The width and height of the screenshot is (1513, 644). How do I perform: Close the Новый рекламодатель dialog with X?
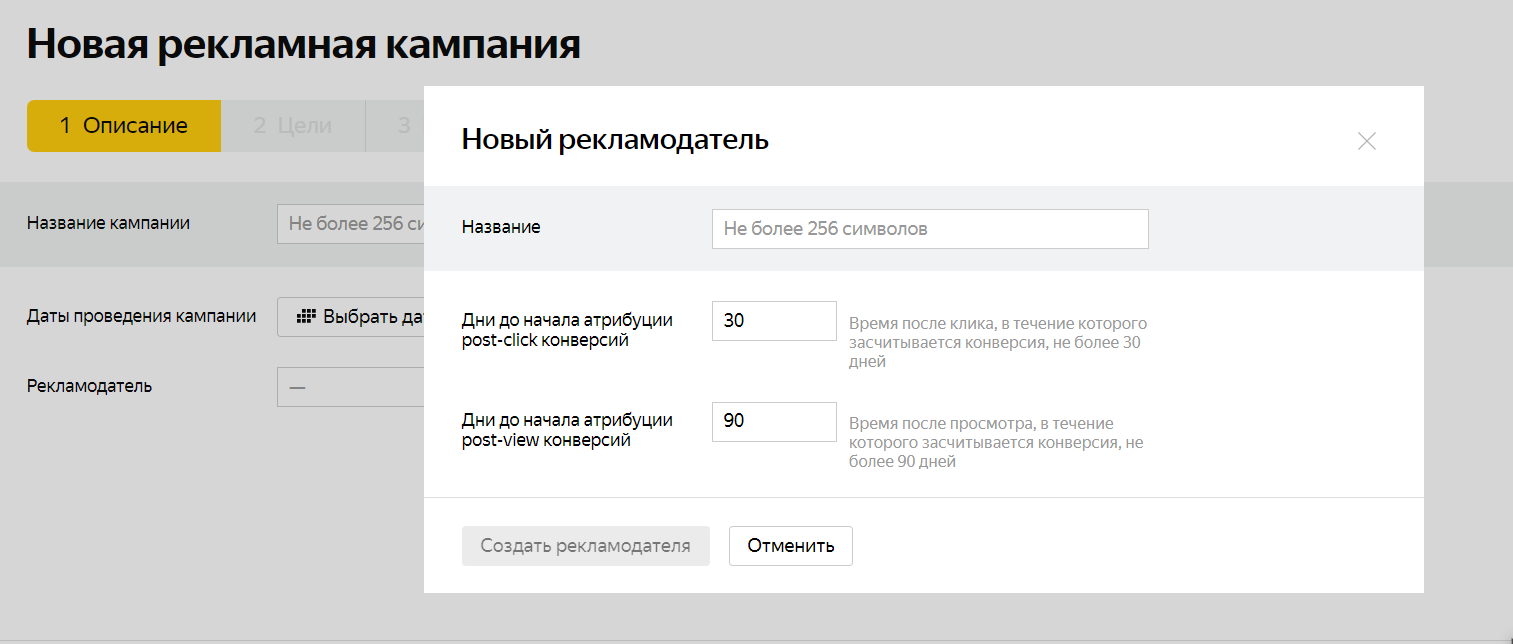click(x=1366, y=141)
